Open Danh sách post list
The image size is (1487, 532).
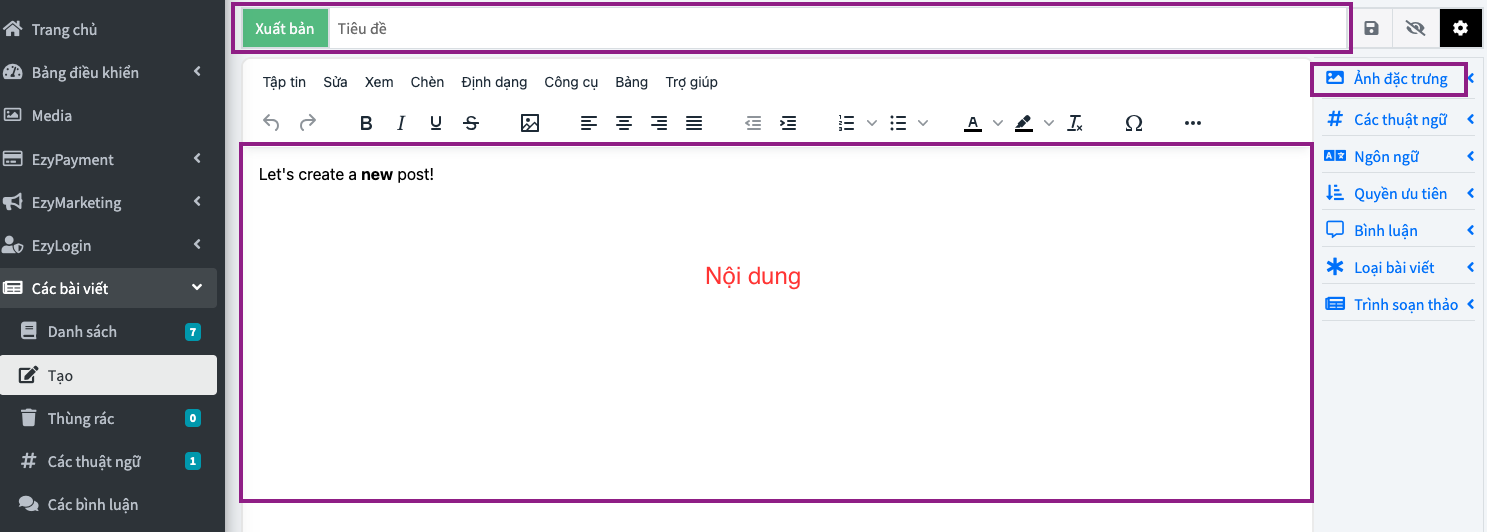(108, 331)
